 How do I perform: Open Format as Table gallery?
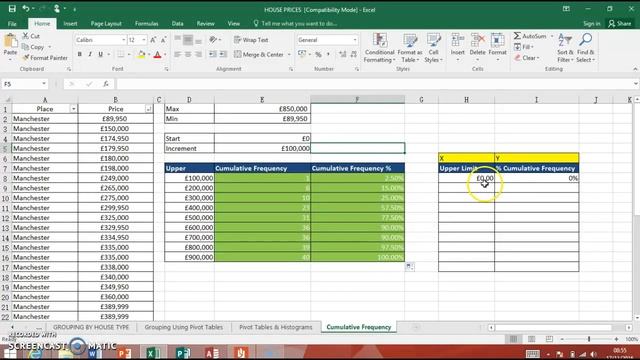coord(410,48)
